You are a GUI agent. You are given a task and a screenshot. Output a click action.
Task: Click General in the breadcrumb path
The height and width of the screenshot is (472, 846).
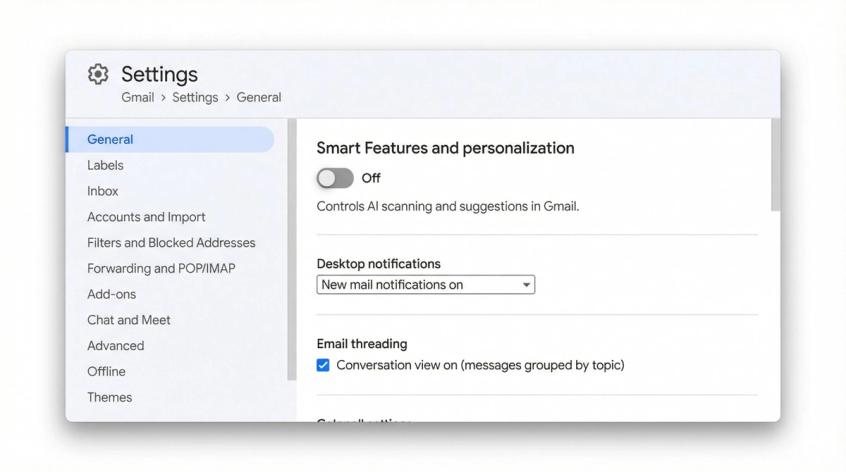[x=258, y=98]
